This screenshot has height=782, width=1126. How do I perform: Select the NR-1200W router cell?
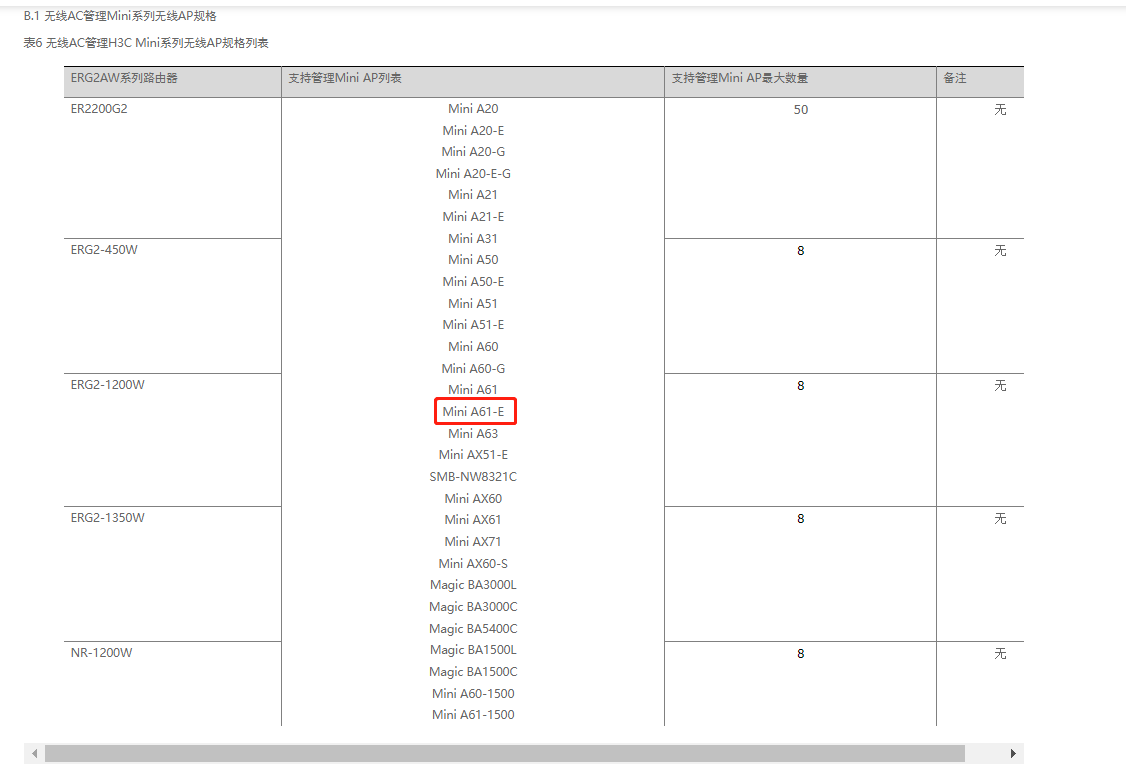172,684
